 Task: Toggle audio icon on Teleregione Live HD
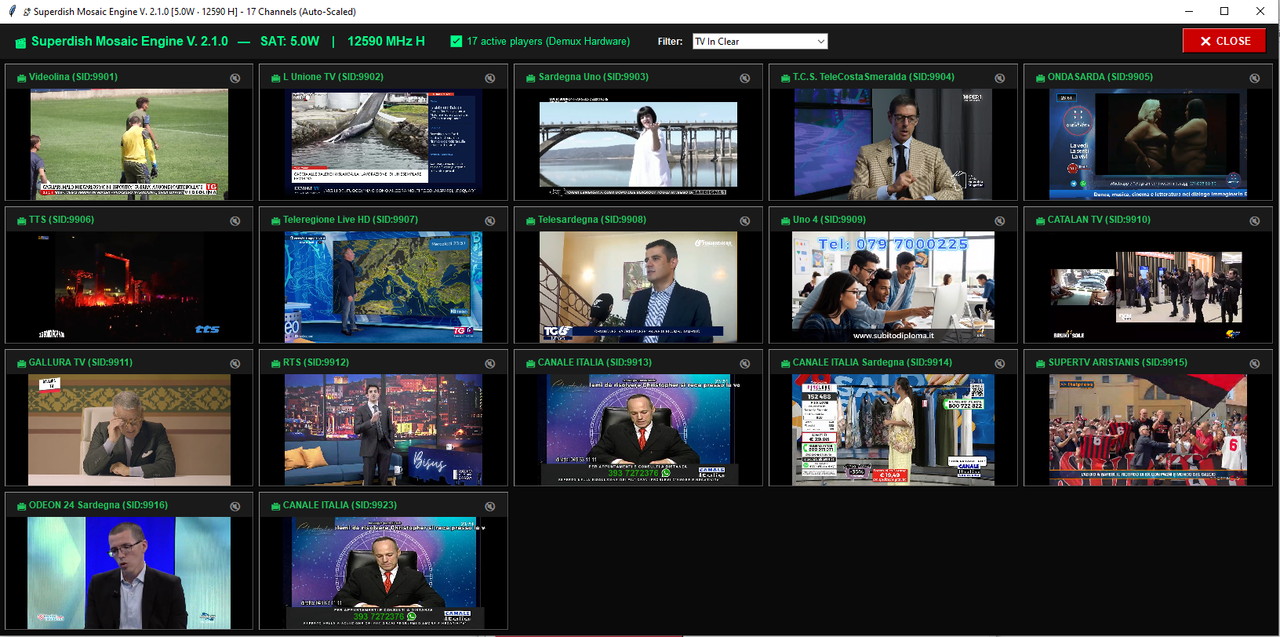(x=490, y=221)
